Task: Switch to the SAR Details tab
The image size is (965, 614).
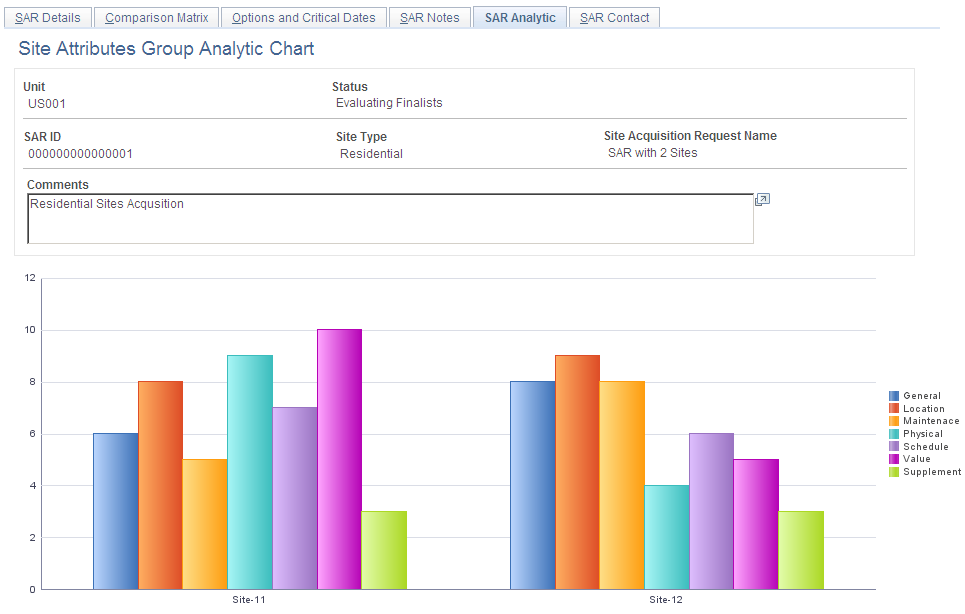Action: 47,17
